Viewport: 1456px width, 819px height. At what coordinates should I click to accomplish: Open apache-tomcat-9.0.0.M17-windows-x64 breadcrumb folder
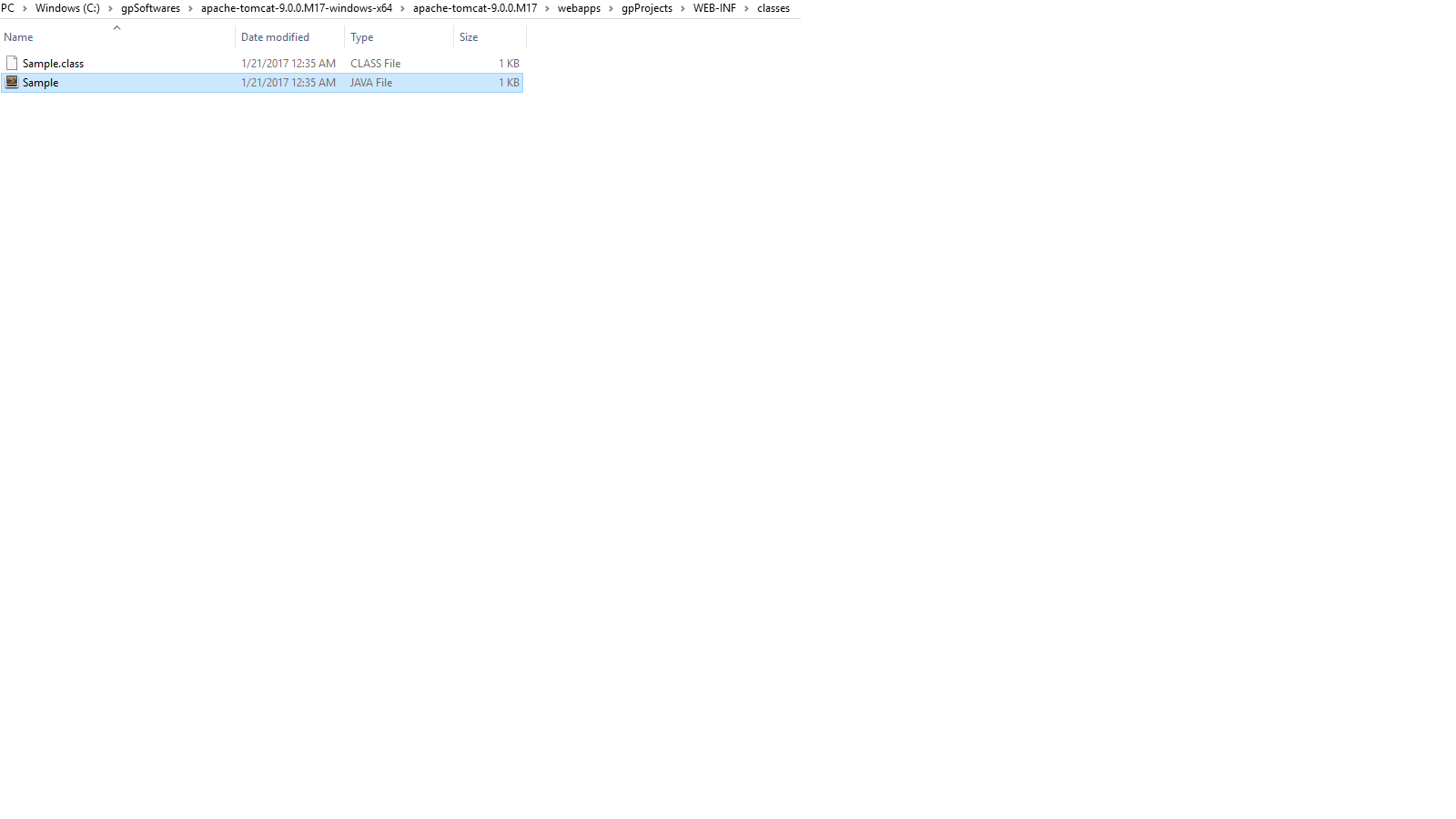point(297,8)
